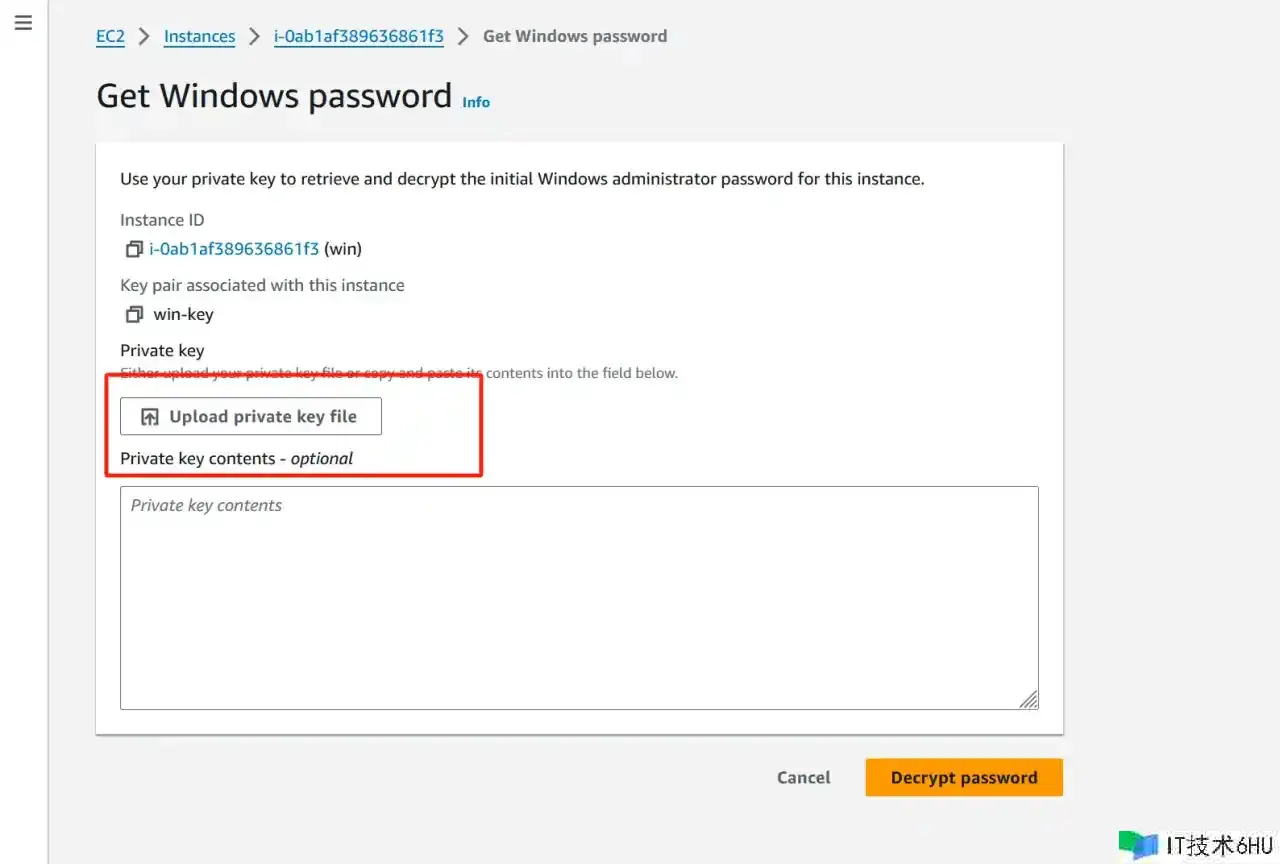Click the textarea resize handle
The image size is (1280, 864).
coord(1028,699)
